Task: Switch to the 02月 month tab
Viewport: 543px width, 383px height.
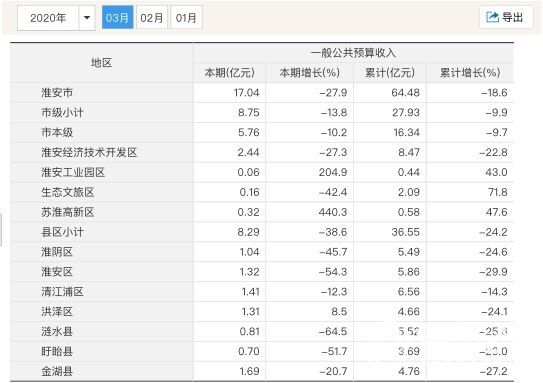Action: click(x=152, y=17)
